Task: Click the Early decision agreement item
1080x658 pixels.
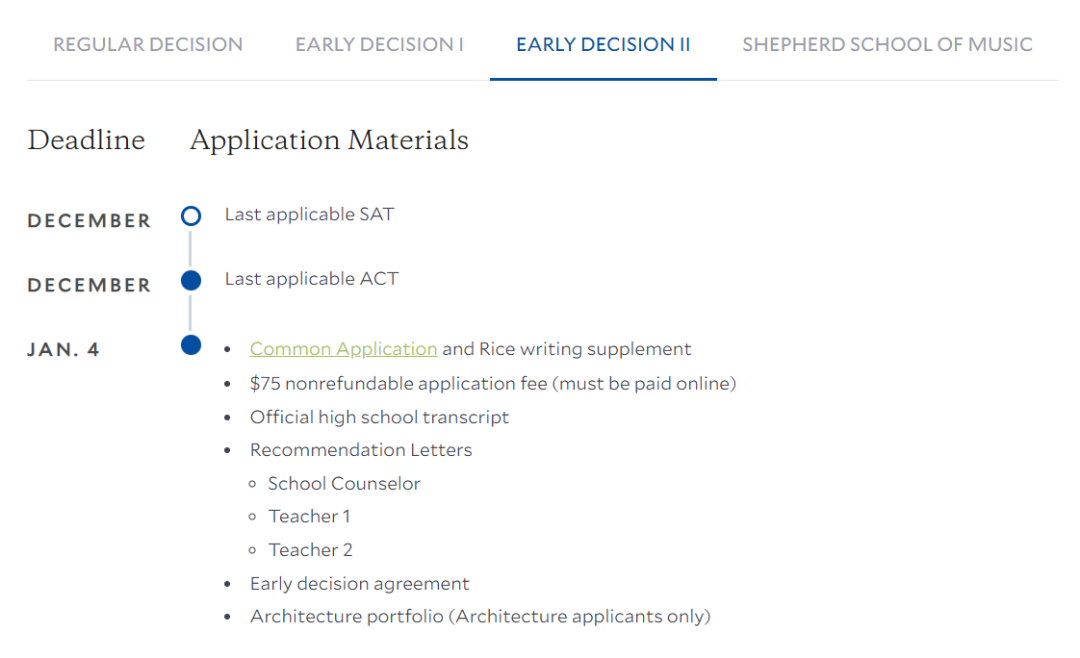Action: pos(360,584)
